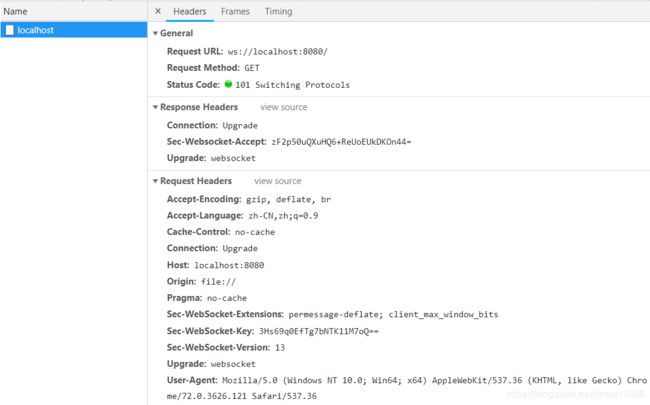
Task: Switch to the Frames tab
Action: (x=235, y=12)
